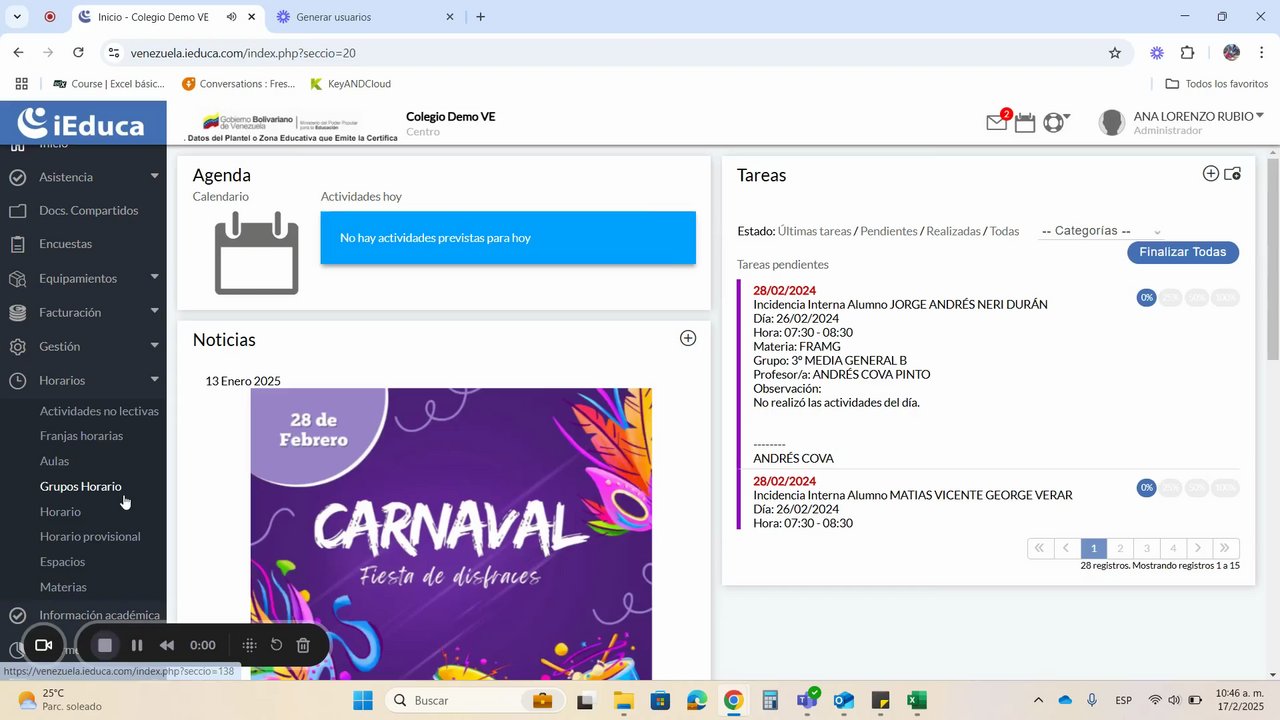Set MATIAS VICENTE GEORGE VERAR task to 0%
1280x720 pixels.
(x=1146, y=488)
